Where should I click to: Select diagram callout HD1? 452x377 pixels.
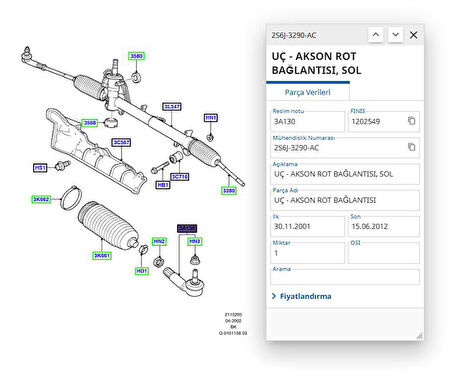pos(142,271)
